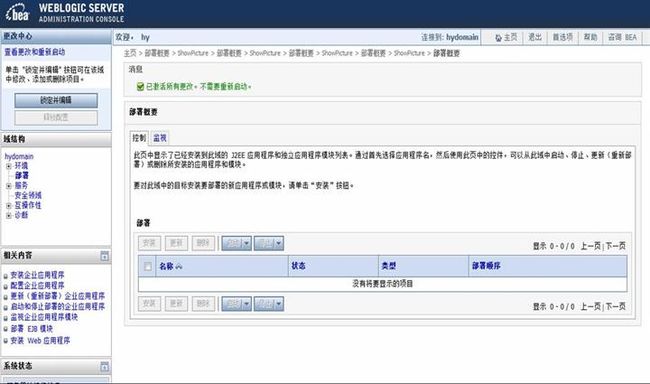The width and height of the screenshot is (650, 384).
Task: Click 下一页 below the table
Action: (616, 307)
